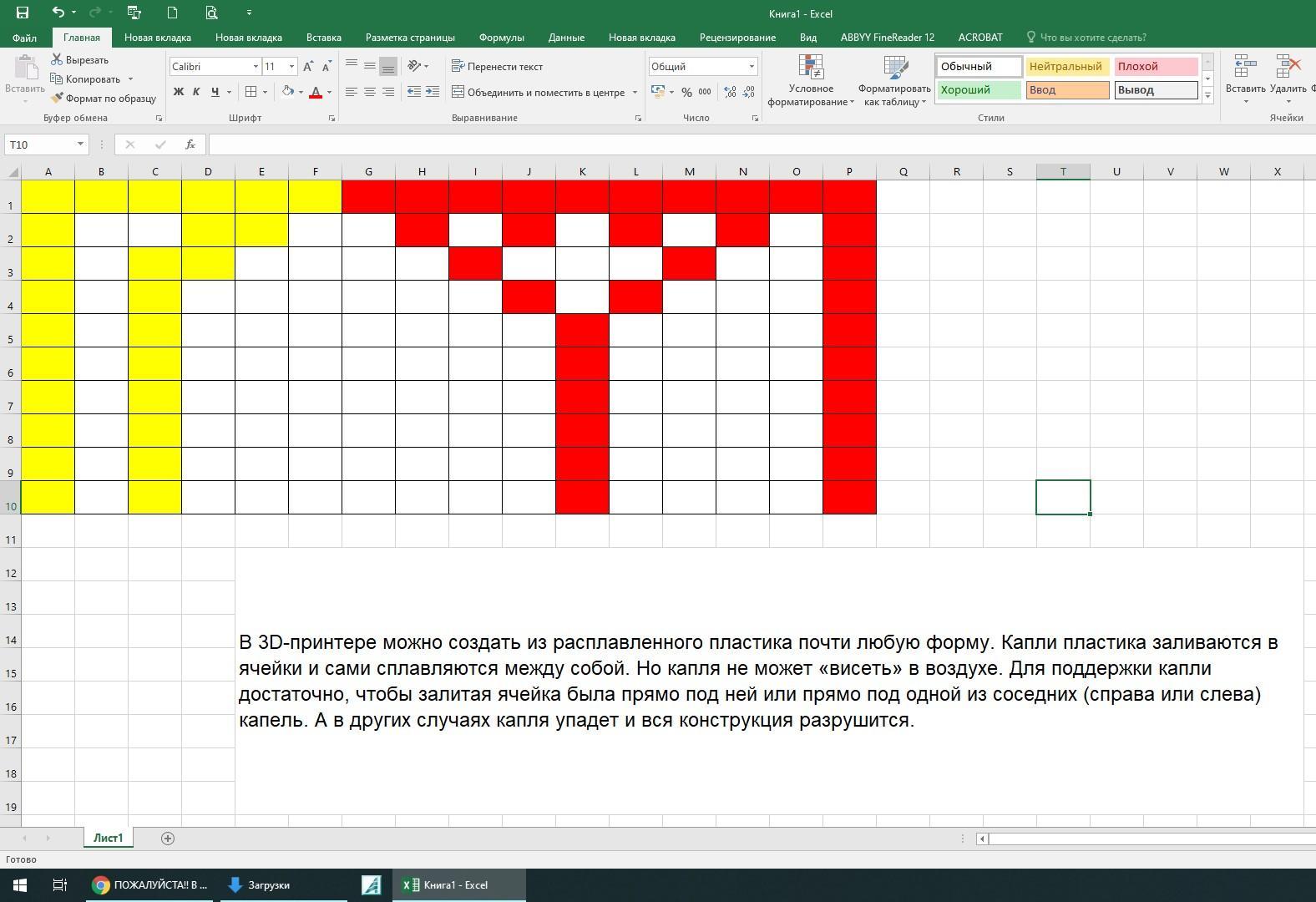Apply the Good cell style (Хороший)
Image resolution: width=1316 pixels, height=902 pixels.
(x=979, y=90)
